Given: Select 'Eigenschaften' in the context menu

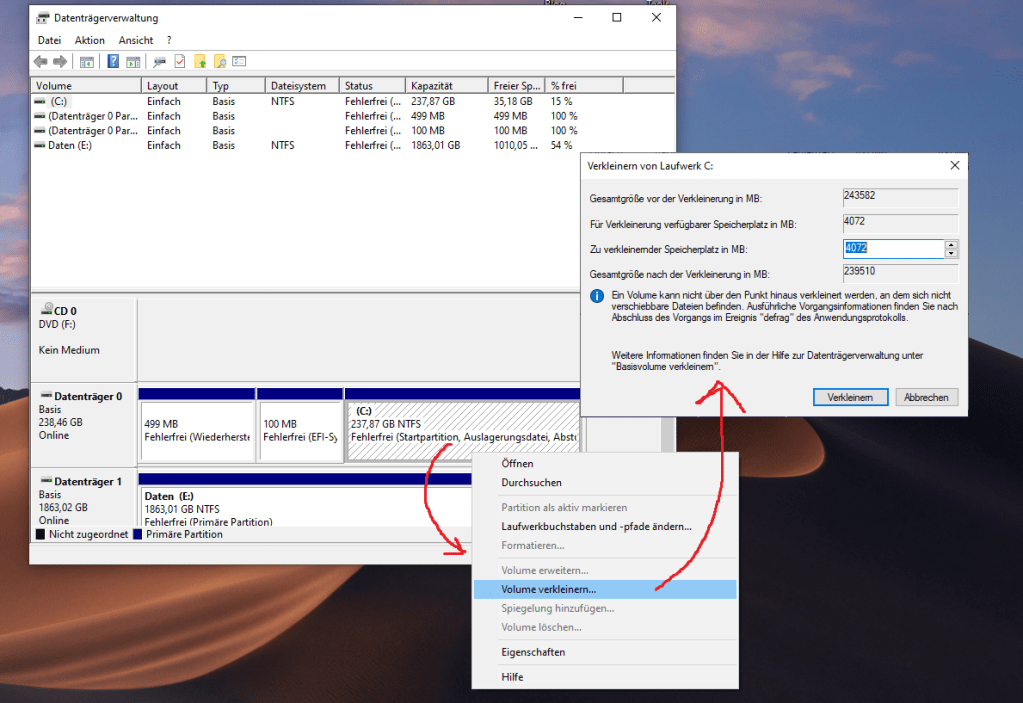Looking at the screenshot, I should 533,652.
